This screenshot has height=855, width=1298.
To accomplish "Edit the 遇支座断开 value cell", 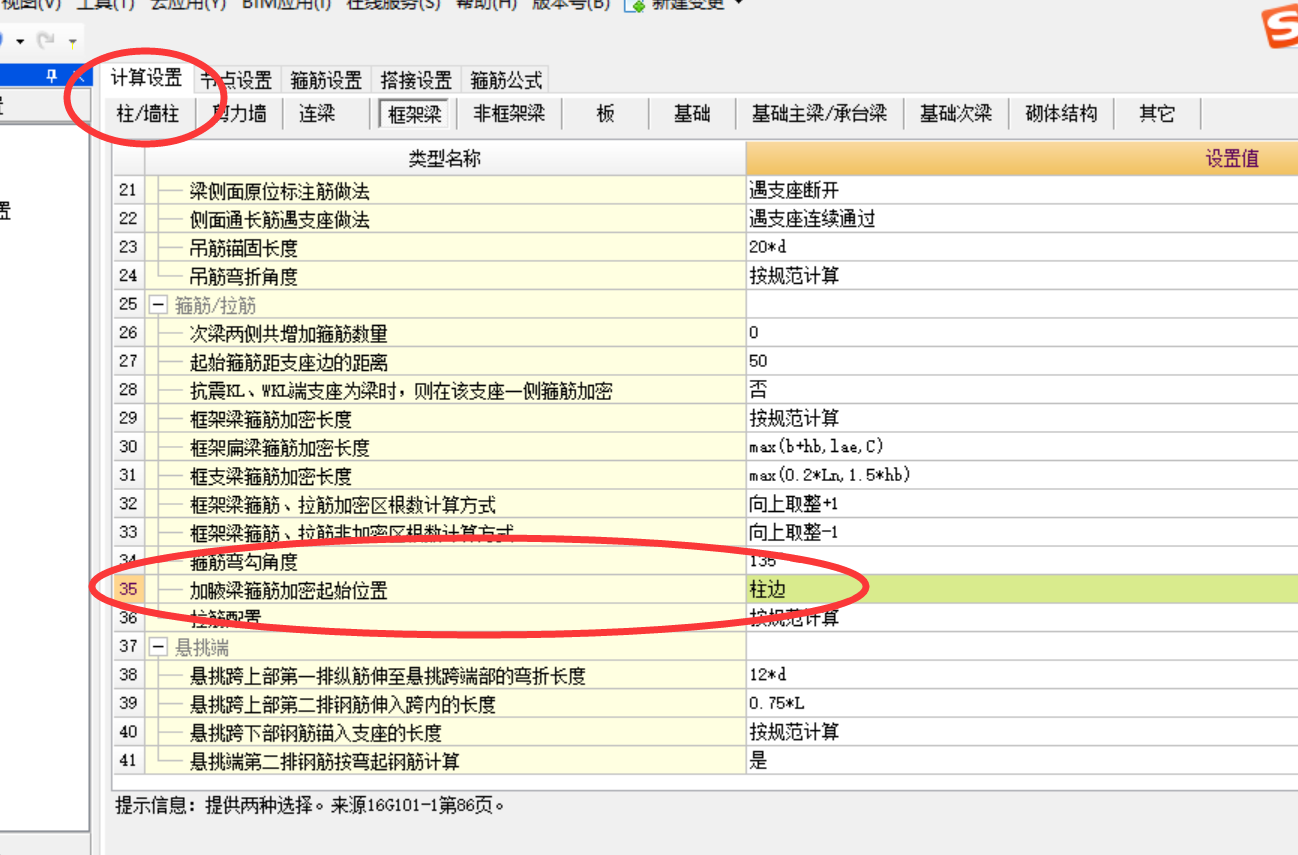I will tap(1022, 190).
